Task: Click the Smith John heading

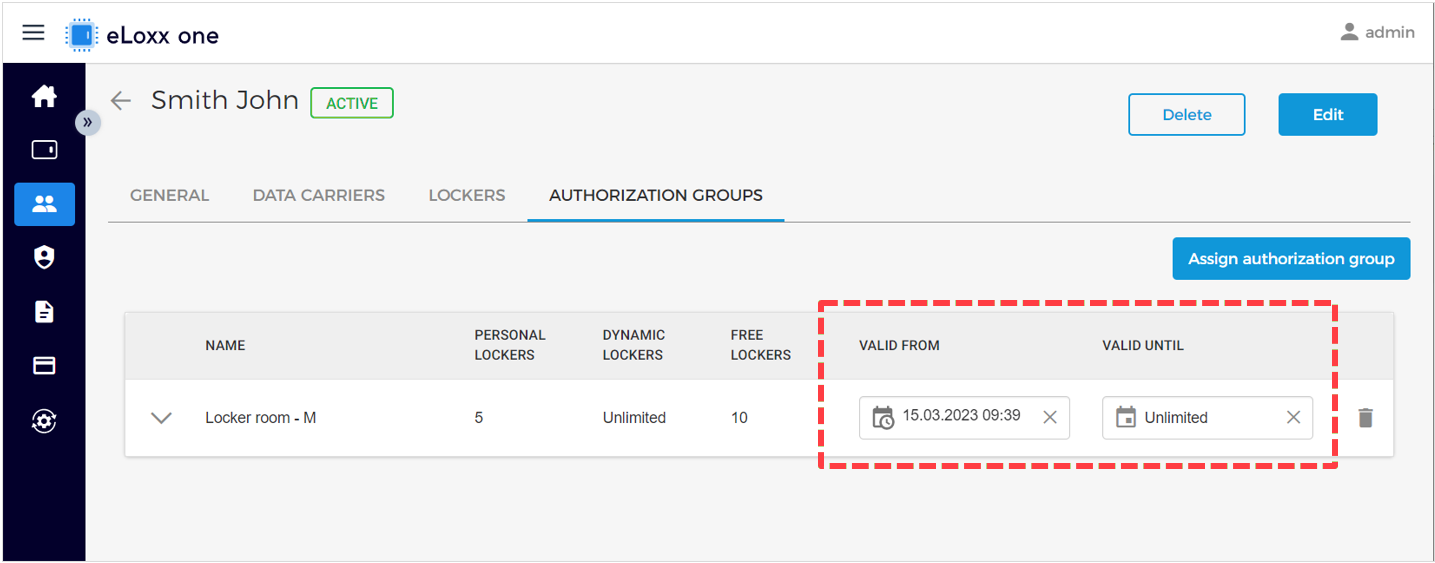Action: point(225,100)
